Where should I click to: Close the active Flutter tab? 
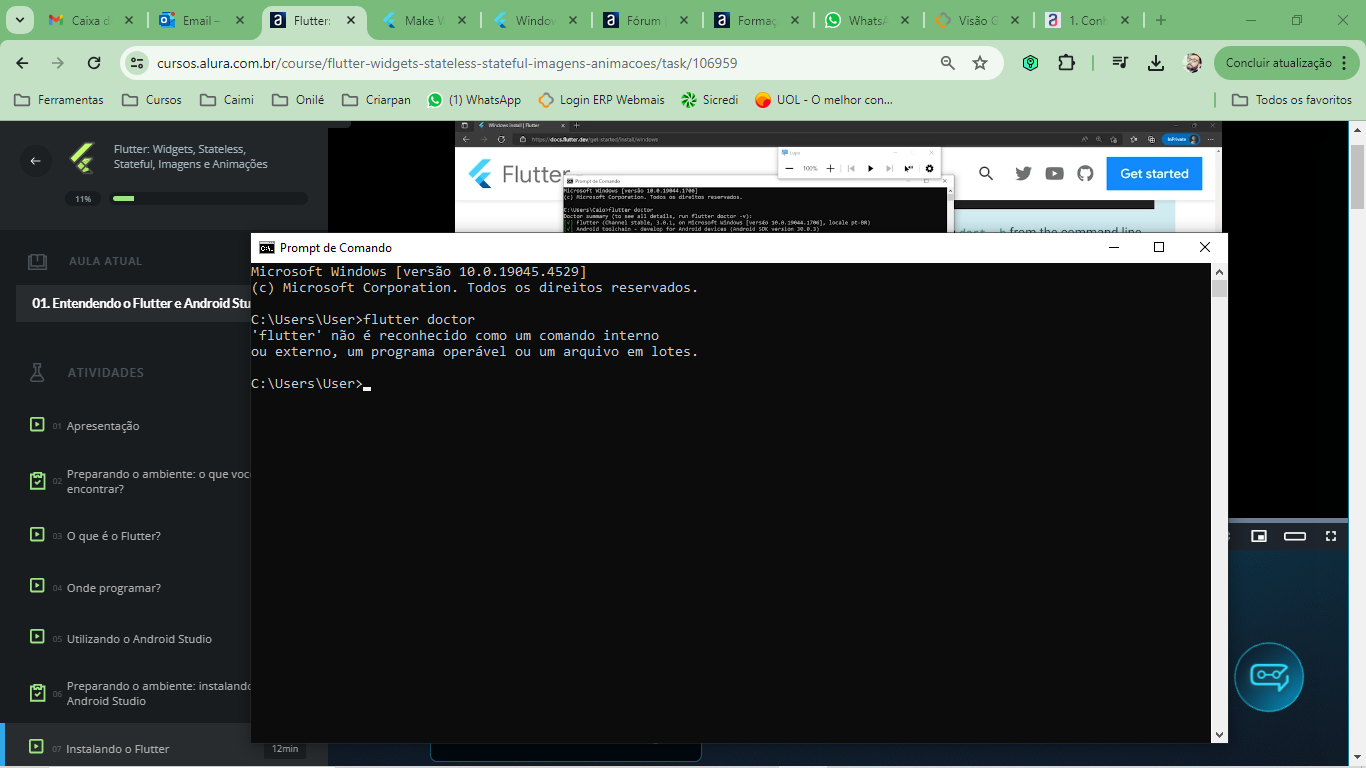(x=353, y=20)
